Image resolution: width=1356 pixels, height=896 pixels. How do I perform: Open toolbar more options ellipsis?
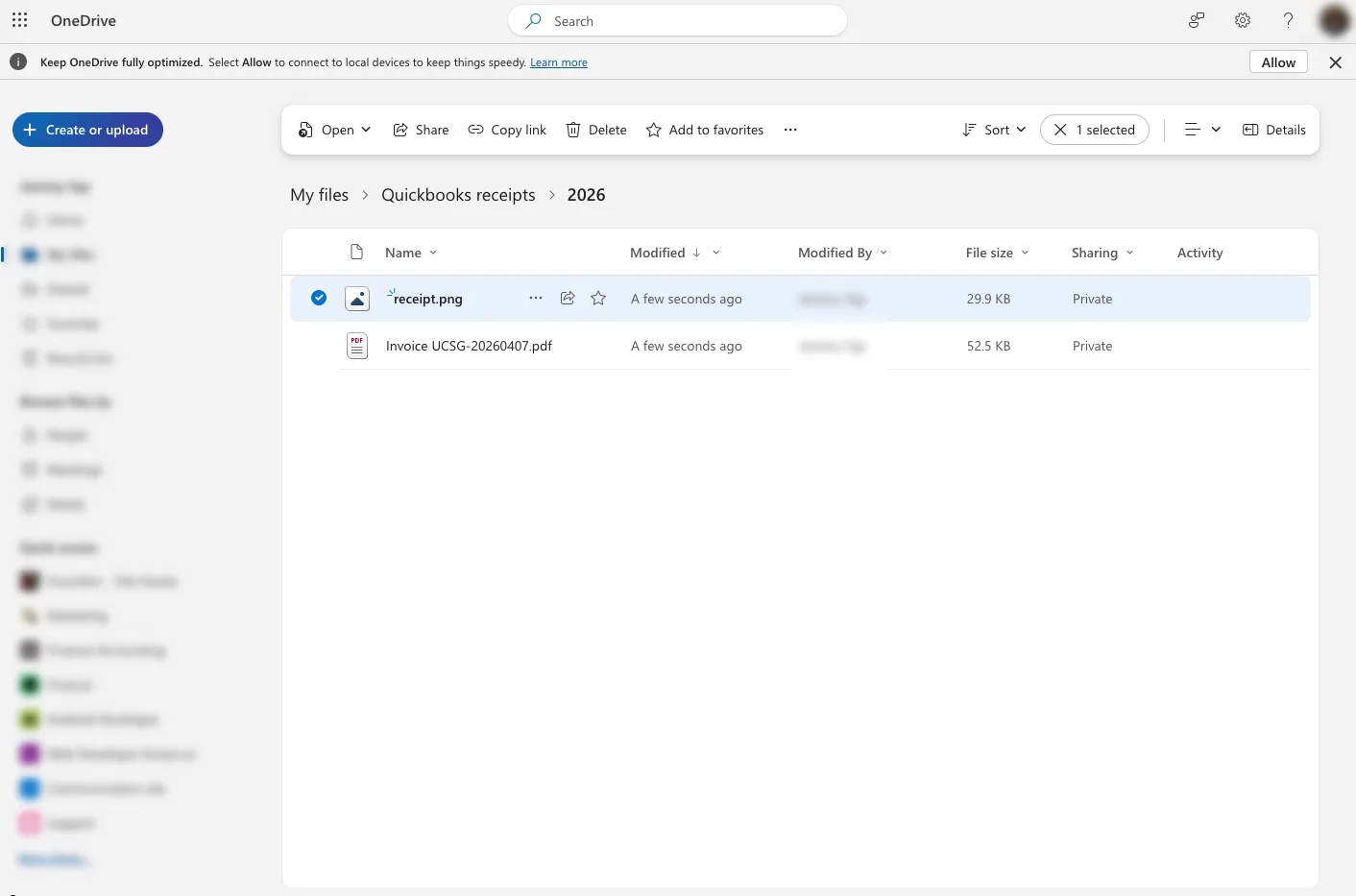[790, 130]
